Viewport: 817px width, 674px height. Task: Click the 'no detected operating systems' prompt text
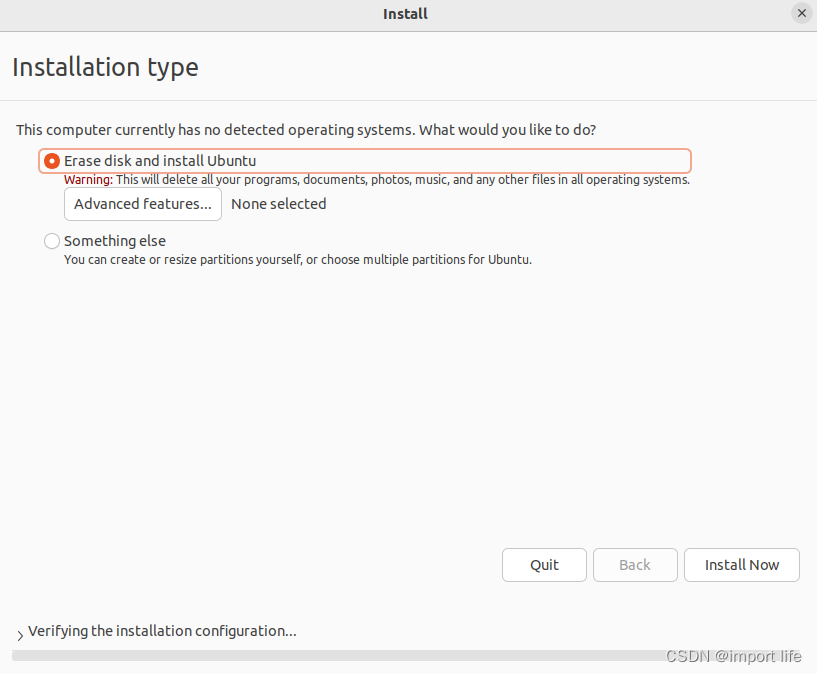(x=306, y=130)
